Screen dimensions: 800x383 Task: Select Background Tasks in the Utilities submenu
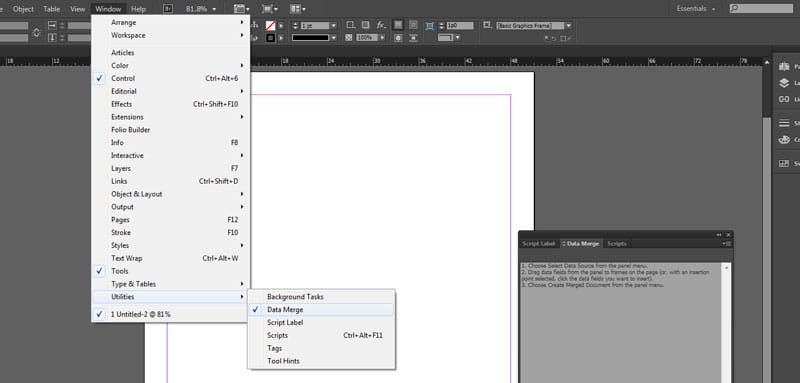tap(321, 297)
